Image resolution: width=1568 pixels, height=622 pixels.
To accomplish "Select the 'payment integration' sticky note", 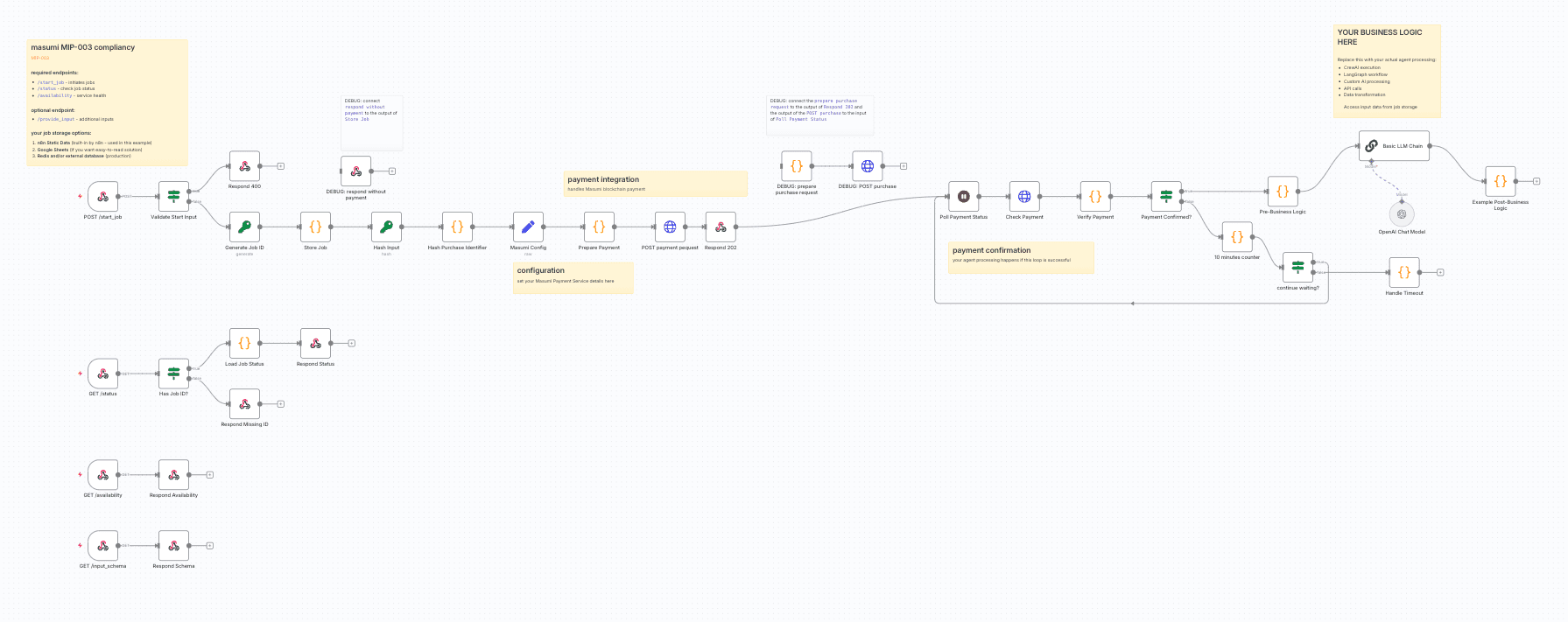I will pos(656,184).
